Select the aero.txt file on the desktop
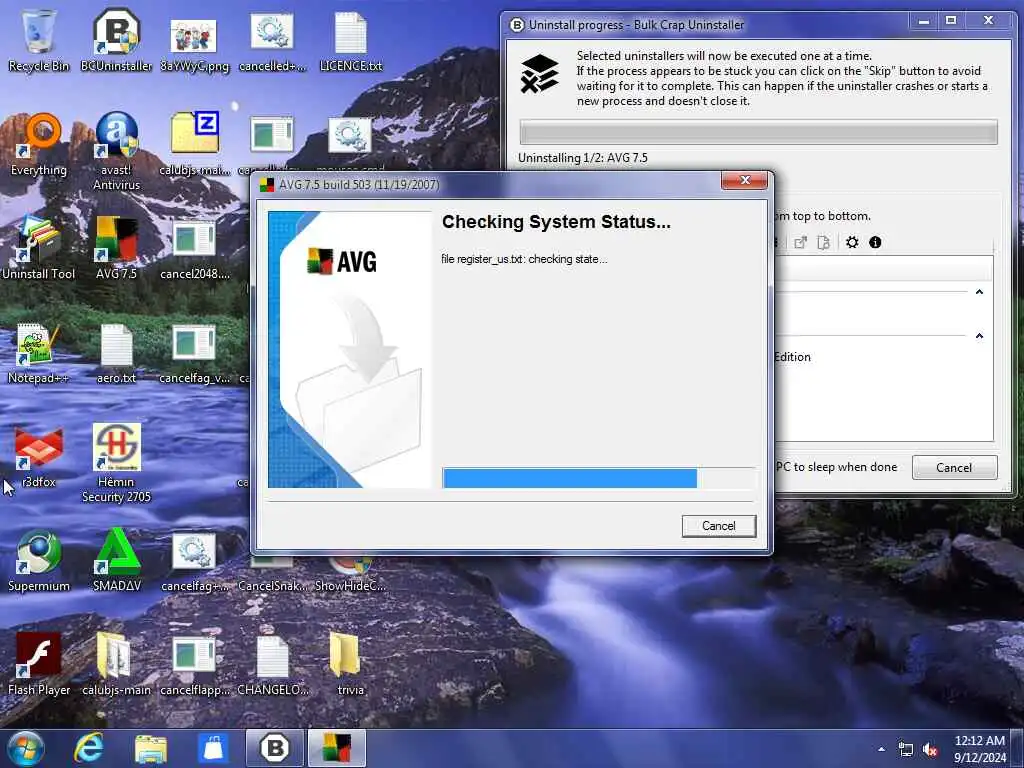Image resolution: width=1024 pixels, height=768 pixels. coord(116,353)
